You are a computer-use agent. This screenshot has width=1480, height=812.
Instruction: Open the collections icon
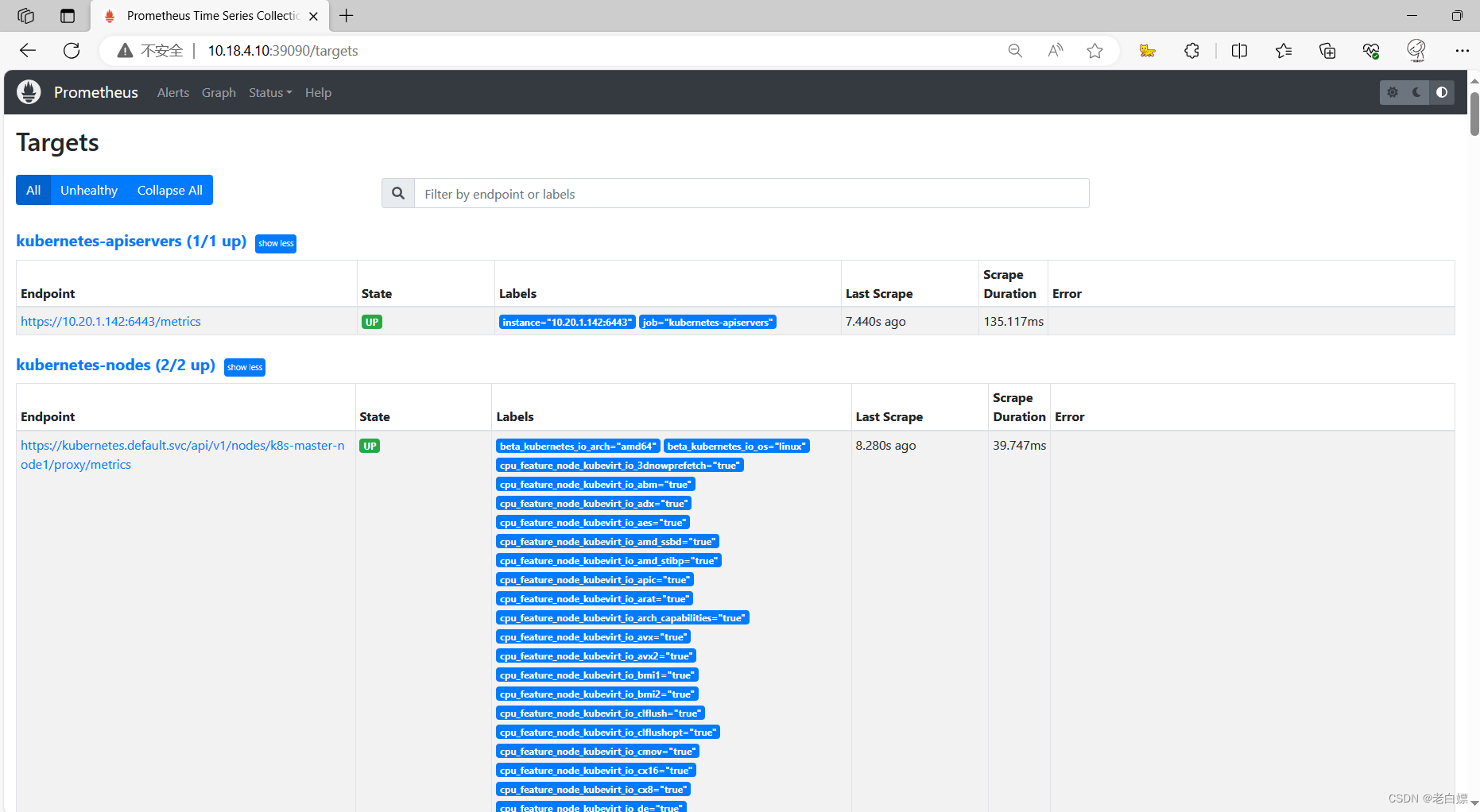(x=1327, y=51)
